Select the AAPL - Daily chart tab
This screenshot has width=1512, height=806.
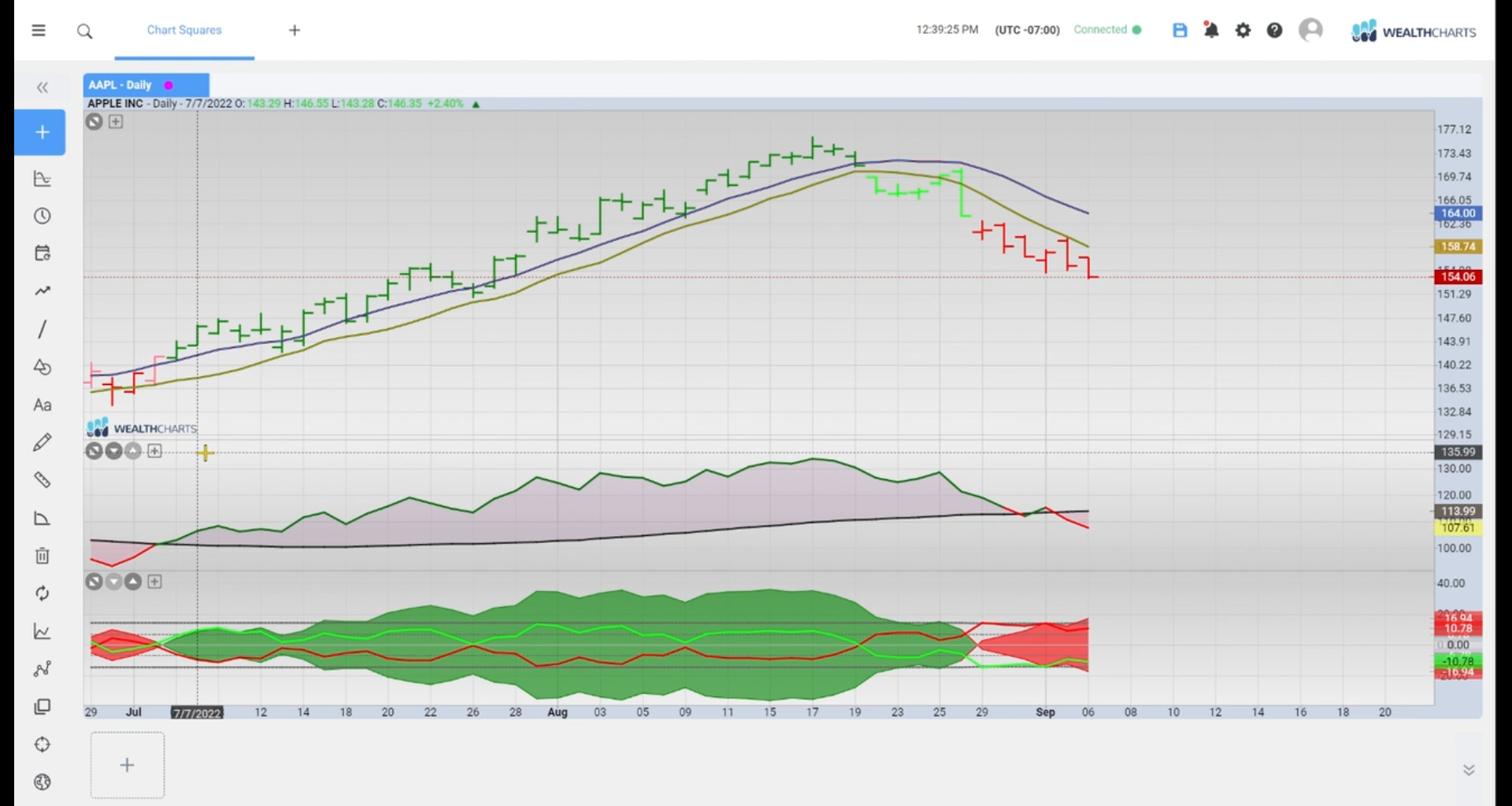[146, 85]
